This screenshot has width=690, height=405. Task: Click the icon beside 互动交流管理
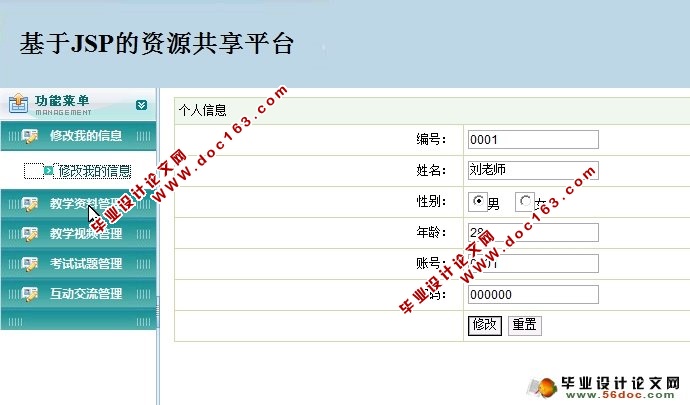(30, 294)
